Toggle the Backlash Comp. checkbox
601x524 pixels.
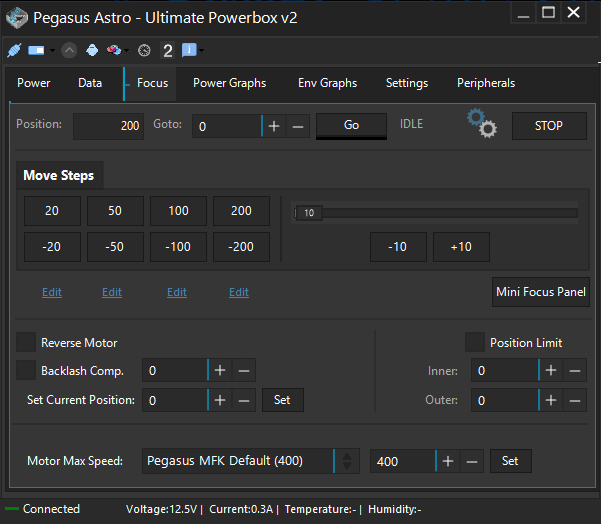tap(26, 370)
